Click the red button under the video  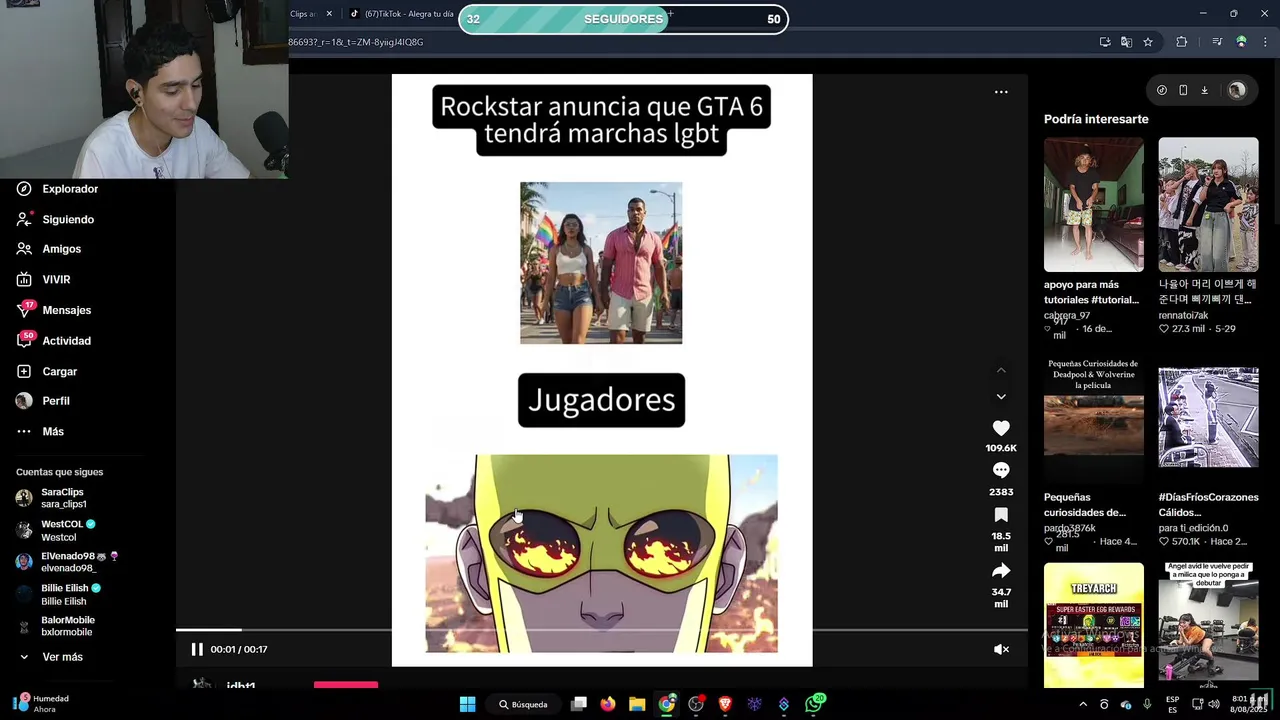click(346, 685)
